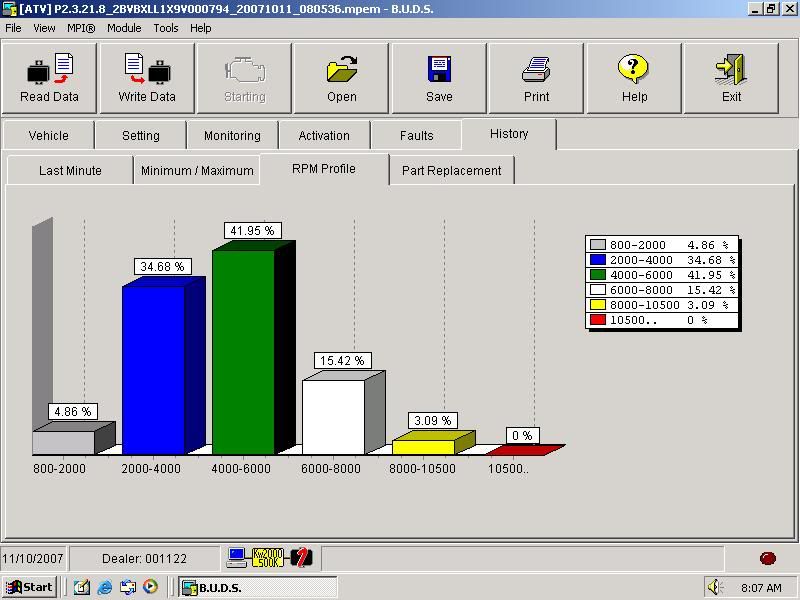This screenshot has width=800, height=600.
Task: Click the KW2000 500K protocol status icon
Action: (x=267, y=558)
